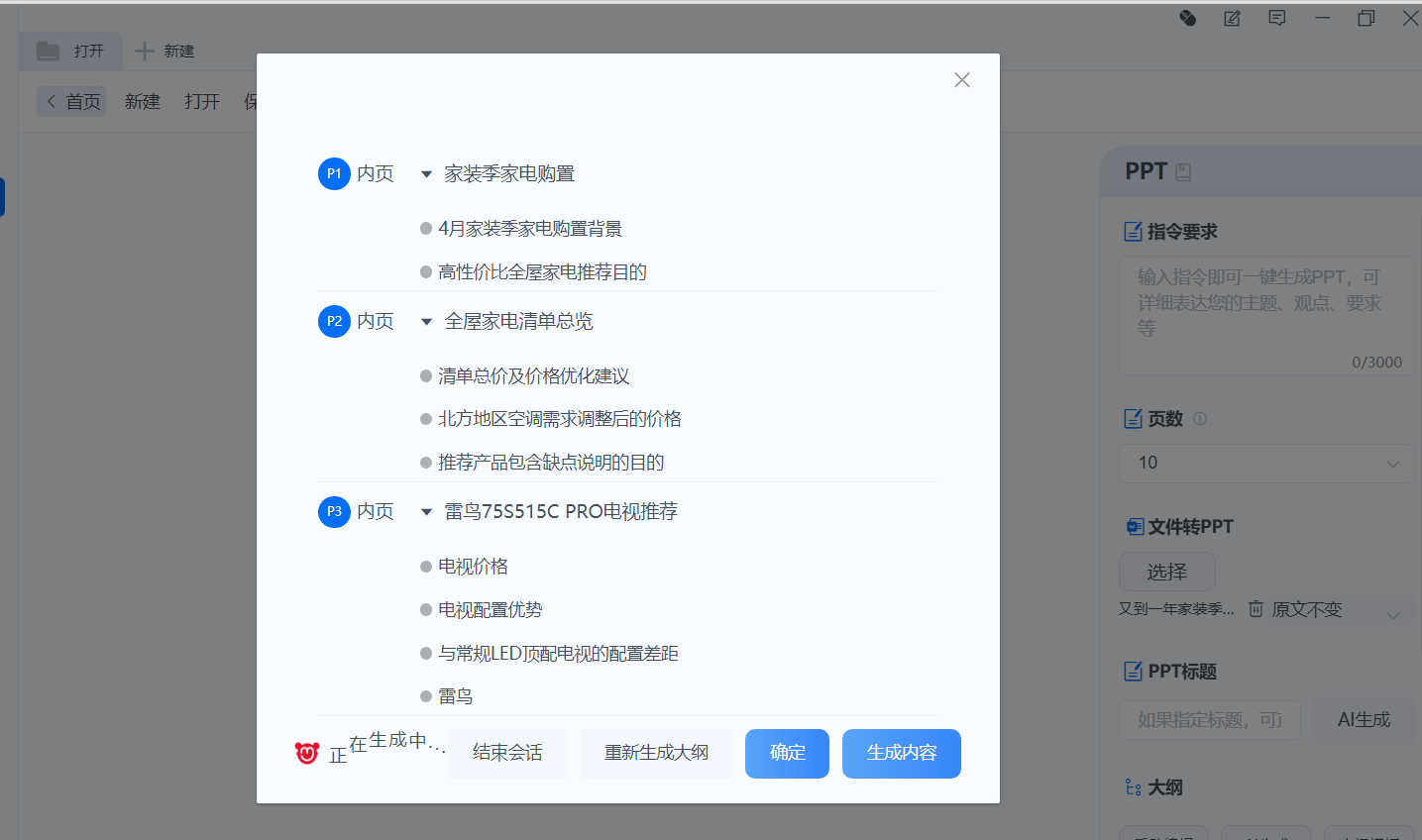
Task: Close the outline dialog with the X icon
Action: pyautogui.click(x=961, y=80)
